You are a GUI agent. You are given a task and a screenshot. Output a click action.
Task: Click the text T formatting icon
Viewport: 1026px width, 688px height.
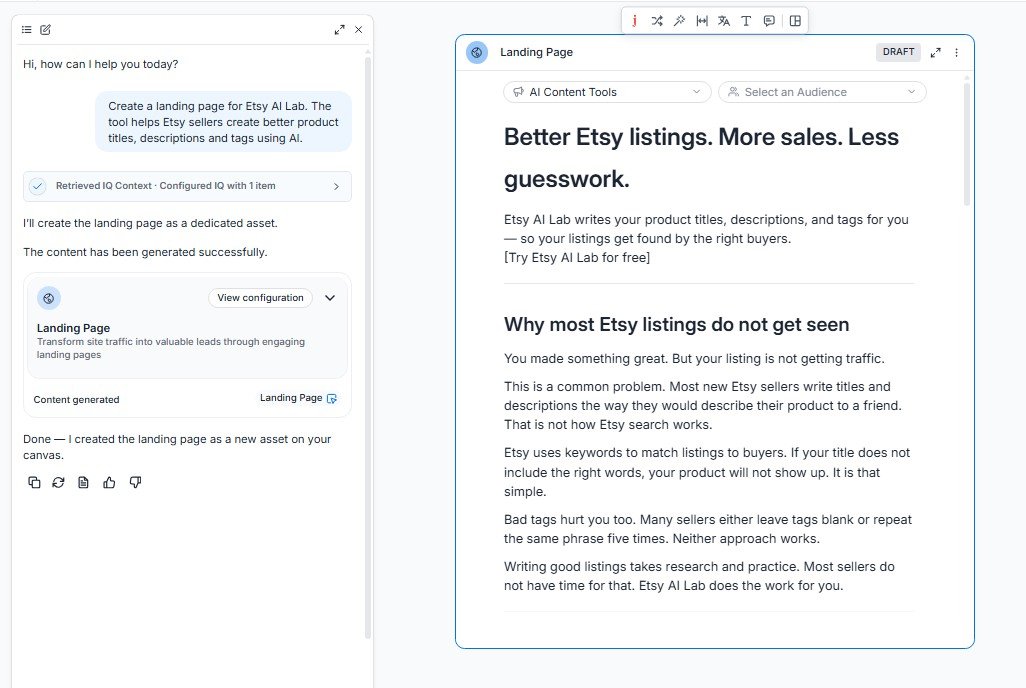click(x=746, y=21)
